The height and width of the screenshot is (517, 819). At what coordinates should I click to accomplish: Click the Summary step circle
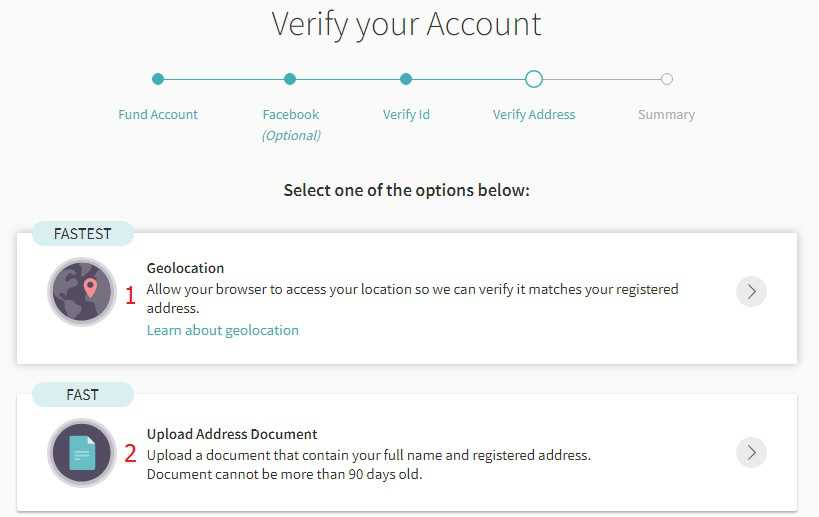click(x=667, y=79)
